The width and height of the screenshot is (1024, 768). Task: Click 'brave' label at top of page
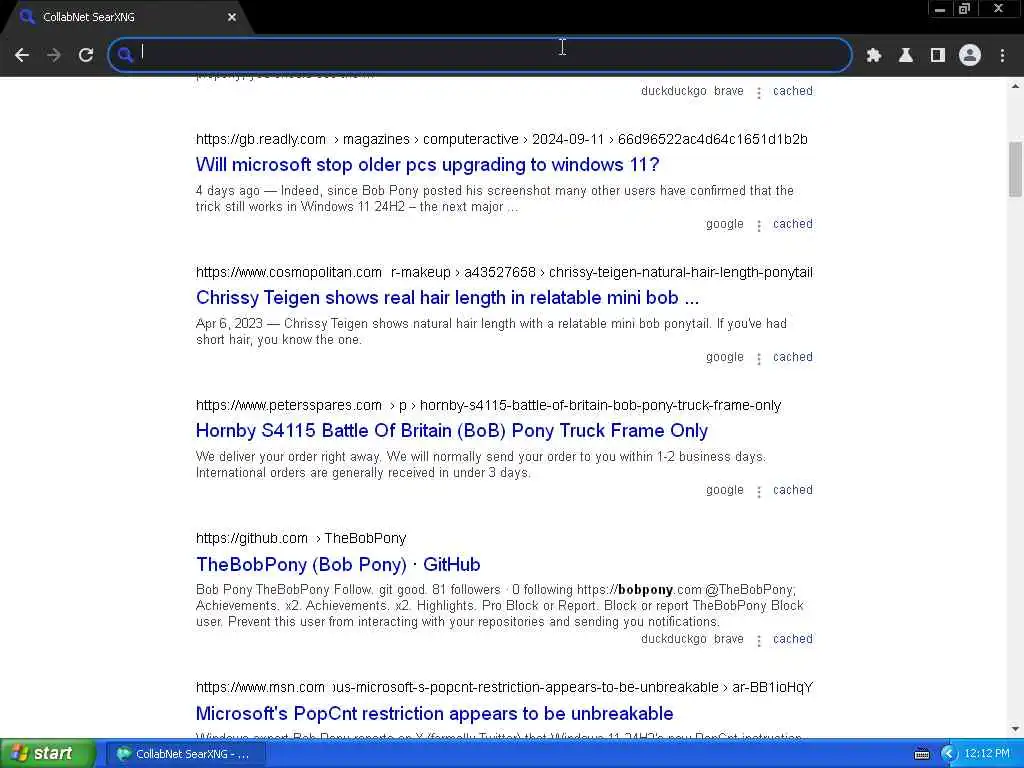click(x=729, y=91)
